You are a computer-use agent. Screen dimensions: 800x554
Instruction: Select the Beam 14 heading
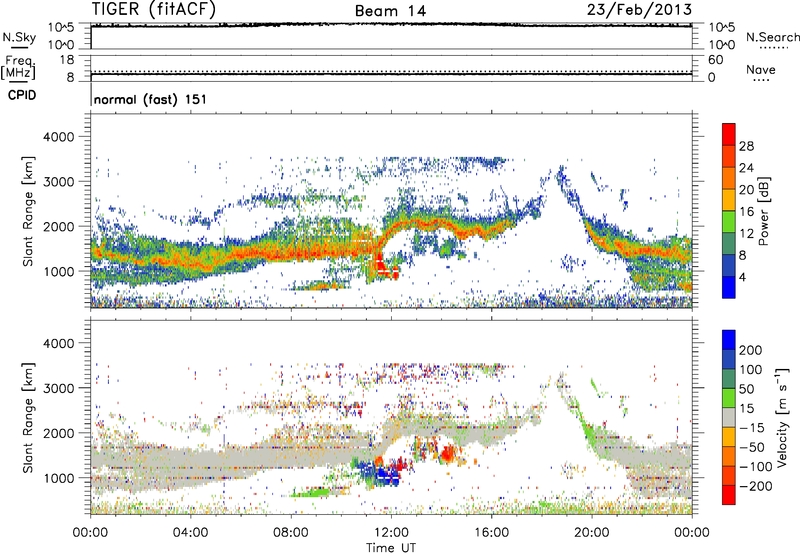click(390, 11)
